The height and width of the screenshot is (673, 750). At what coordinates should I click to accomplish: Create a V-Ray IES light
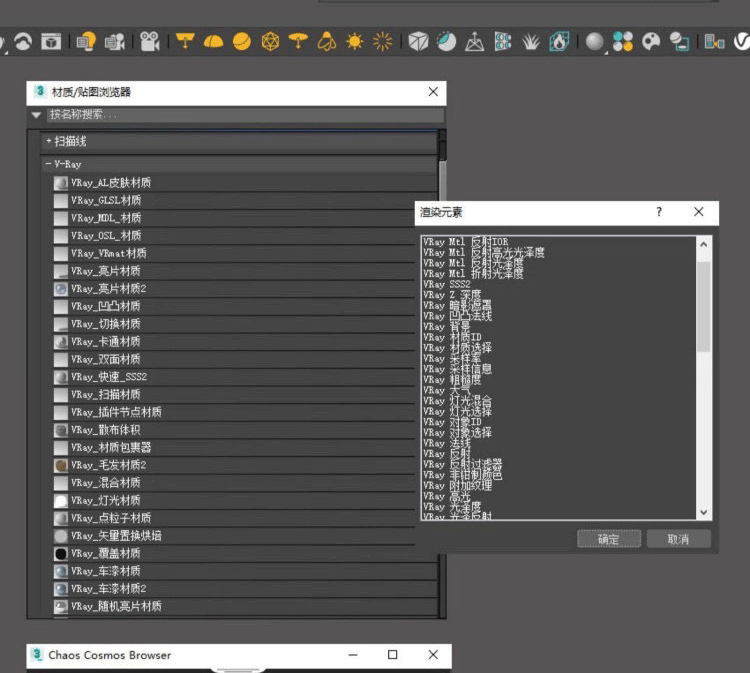(327, 42)
